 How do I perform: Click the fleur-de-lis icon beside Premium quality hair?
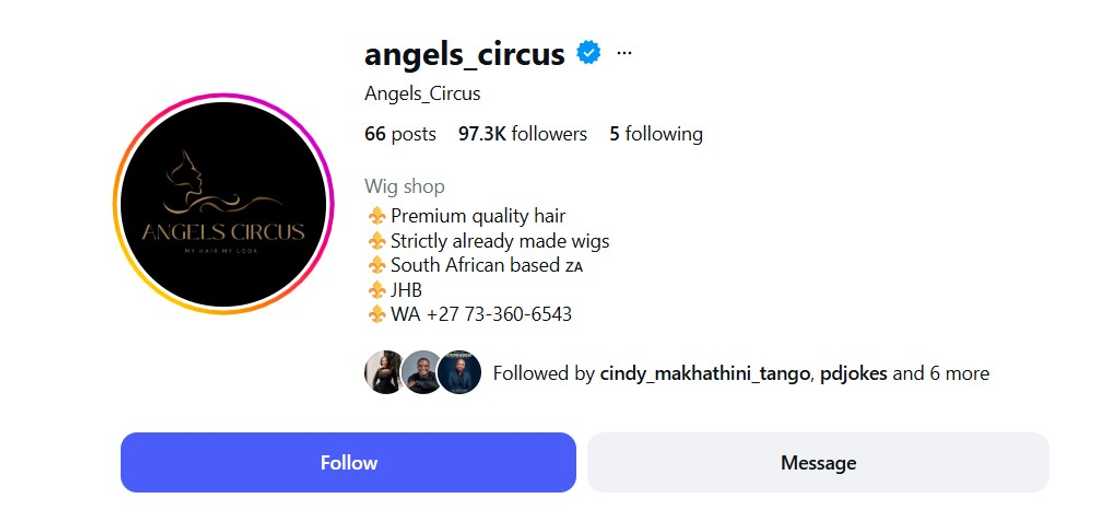[x=376, y=216]
